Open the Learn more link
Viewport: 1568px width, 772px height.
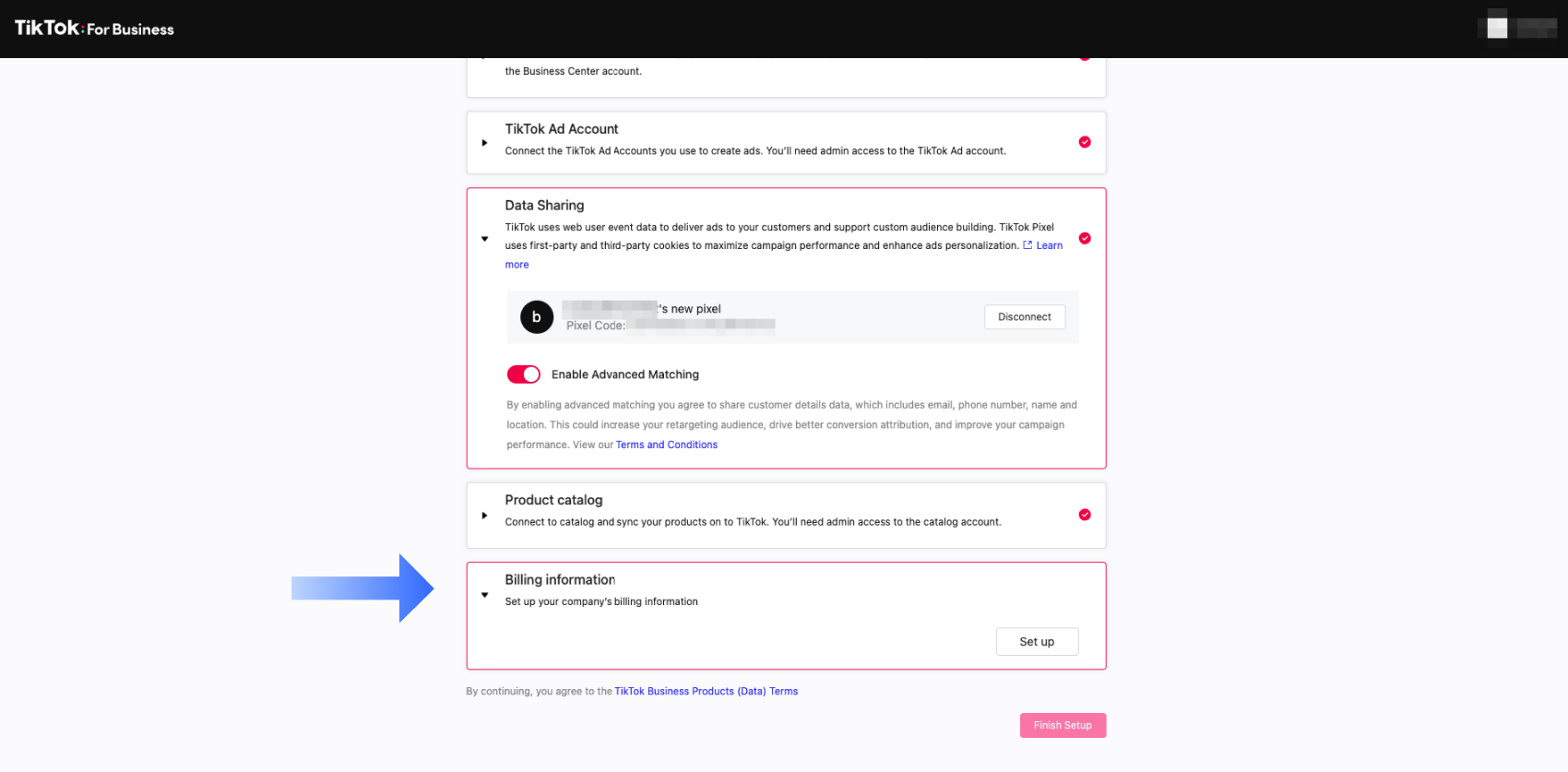tap(1049, 245)
